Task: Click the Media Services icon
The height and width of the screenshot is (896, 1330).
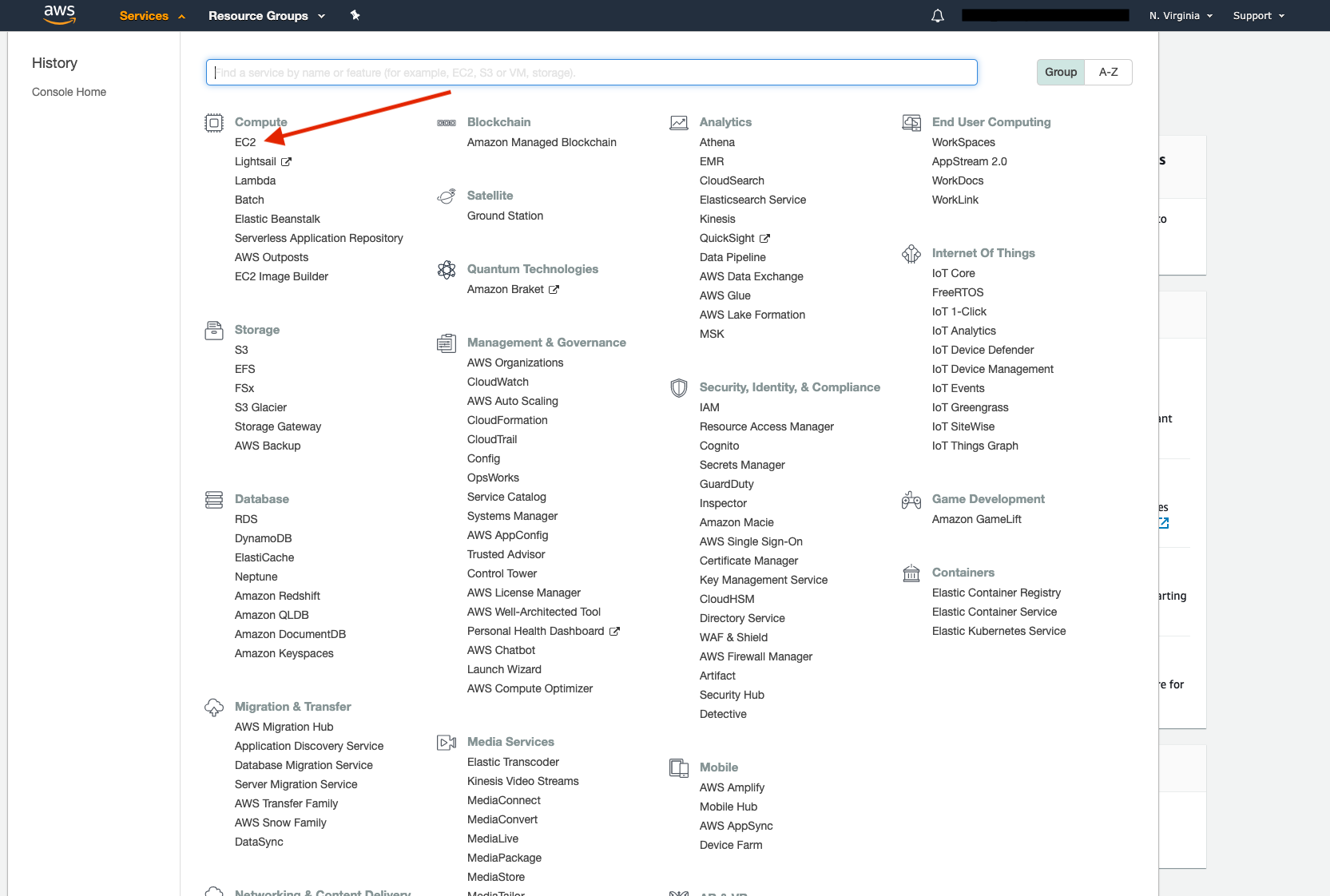Action: pos(447,743)
